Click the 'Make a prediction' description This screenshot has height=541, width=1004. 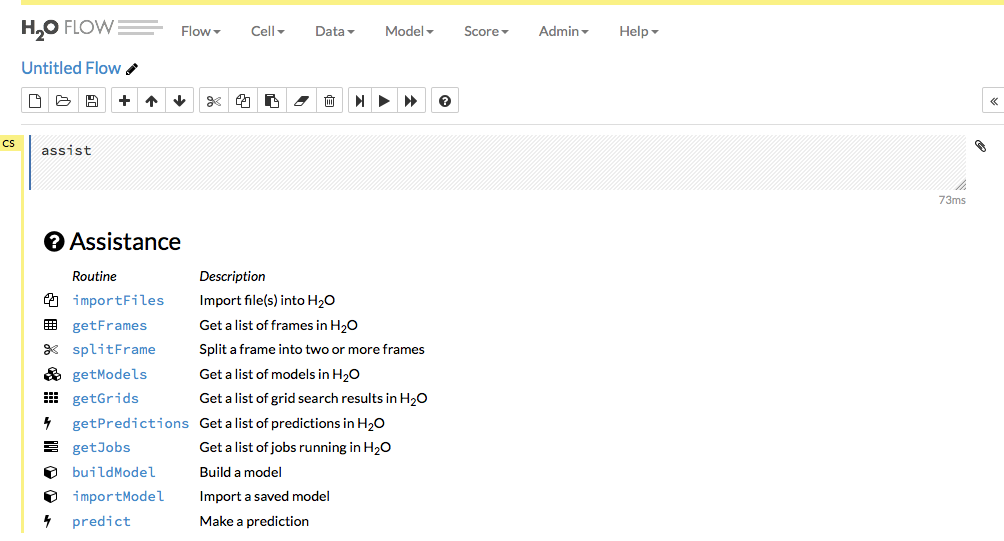coord(254,521)
